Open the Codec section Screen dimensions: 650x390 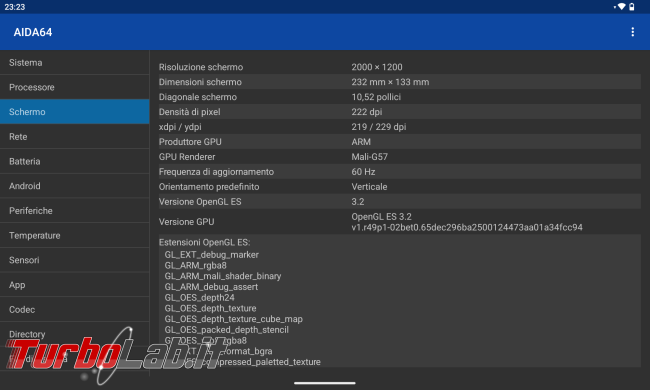(x=75, y=310)
